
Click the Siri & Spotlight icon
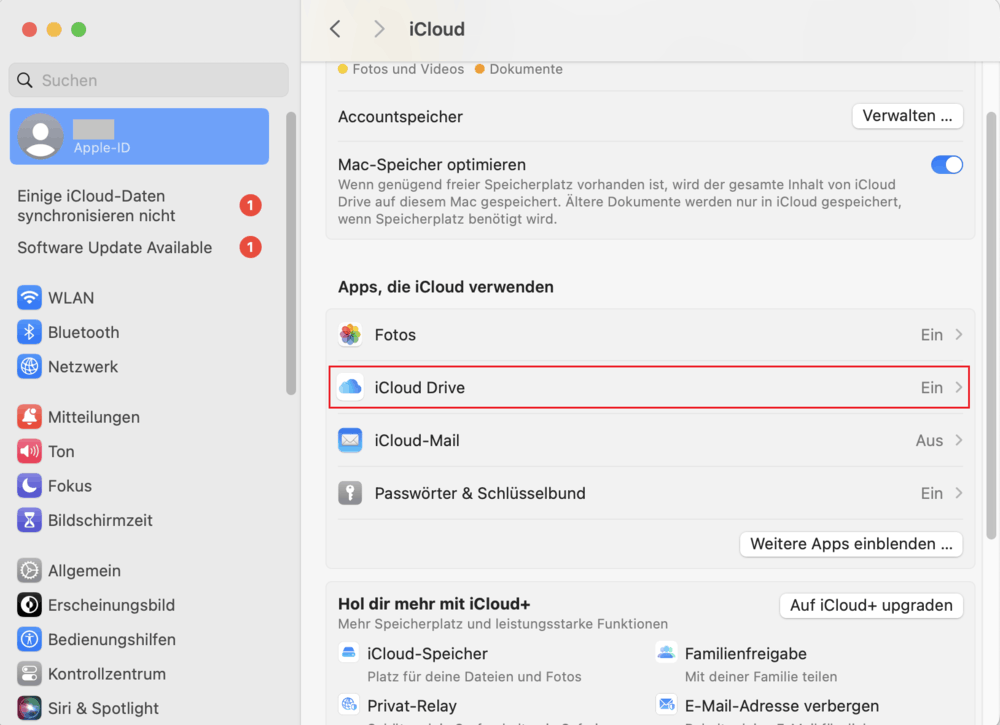point(29,708)
